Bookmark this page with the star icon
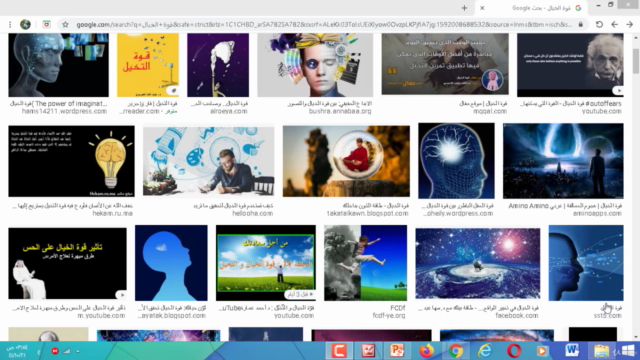640x360 pixels. coord(65,24)
